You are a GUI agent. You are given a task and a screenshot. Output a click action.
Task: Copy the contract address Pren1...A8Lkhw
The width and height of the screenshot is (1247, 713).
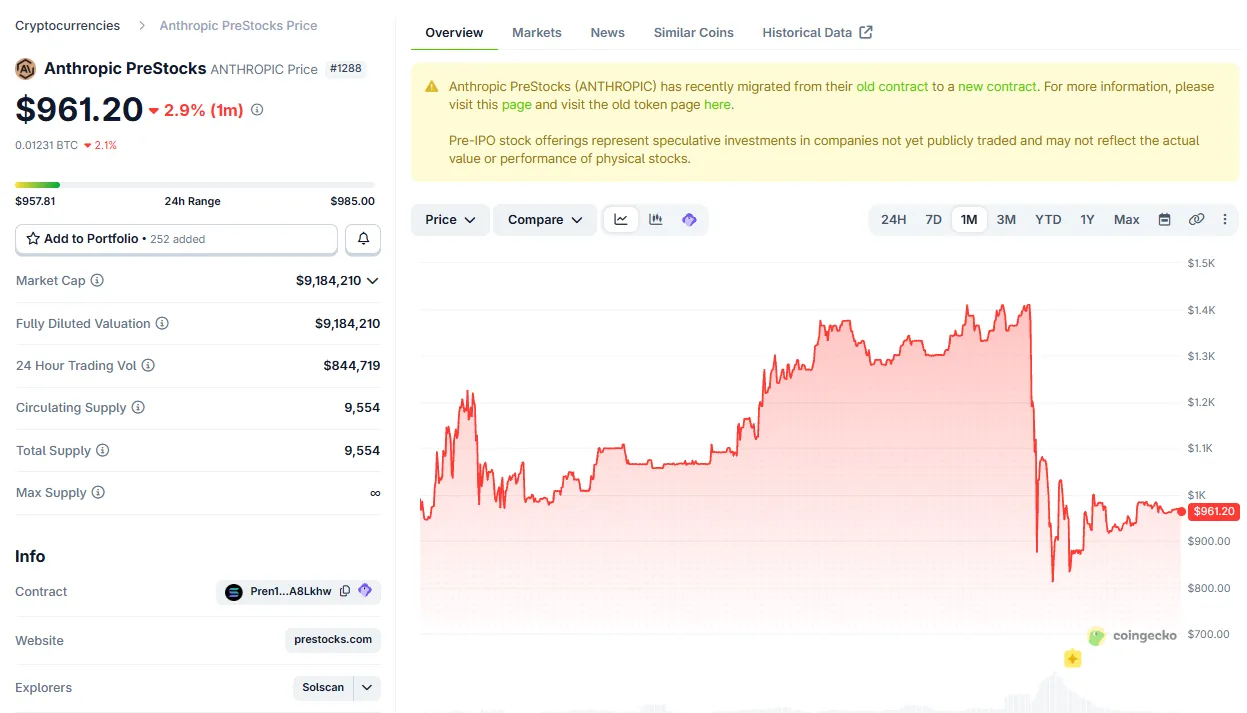click(x=345, y=592)
